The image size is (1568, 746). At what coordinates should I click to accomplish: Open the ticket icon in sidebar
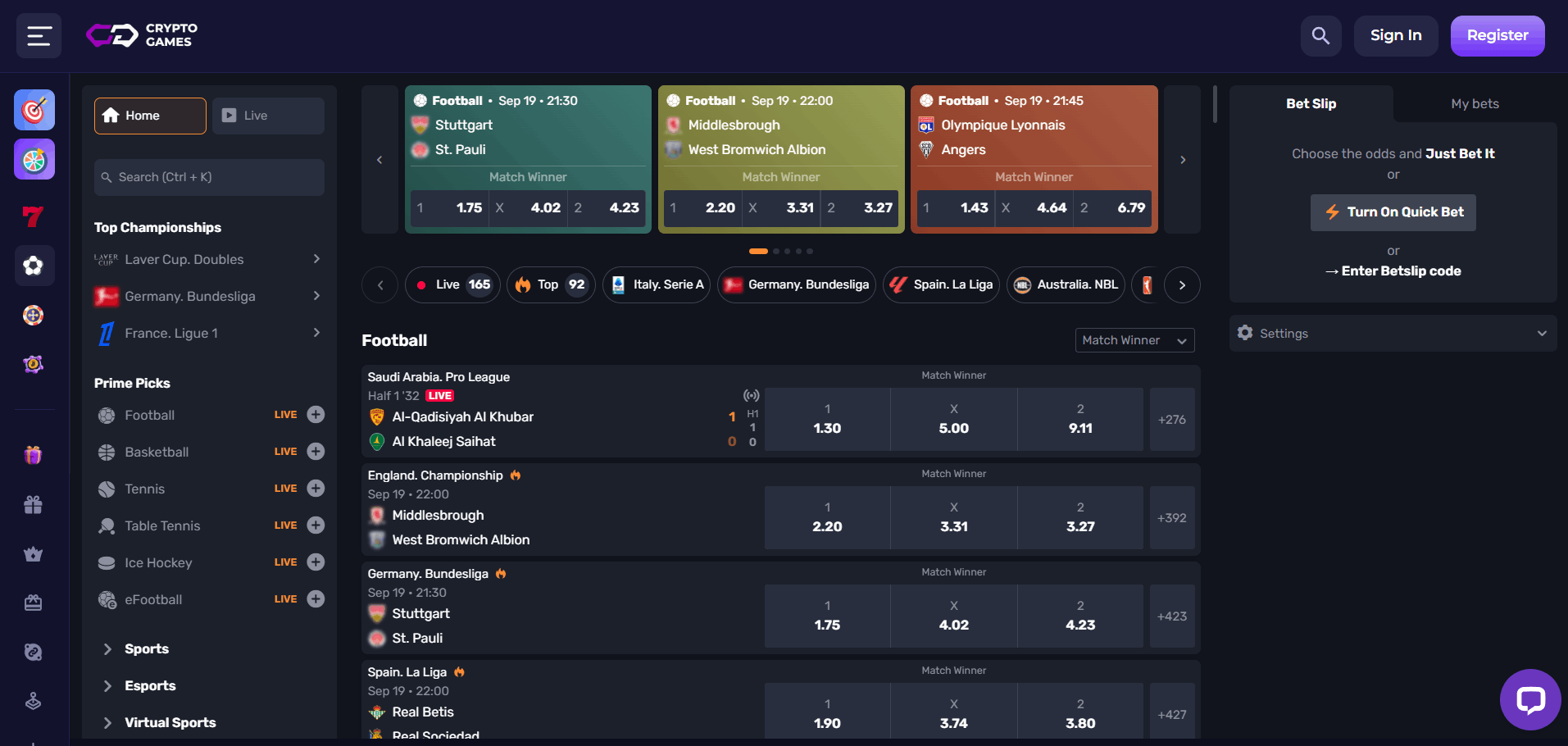(x=34, y=603)
